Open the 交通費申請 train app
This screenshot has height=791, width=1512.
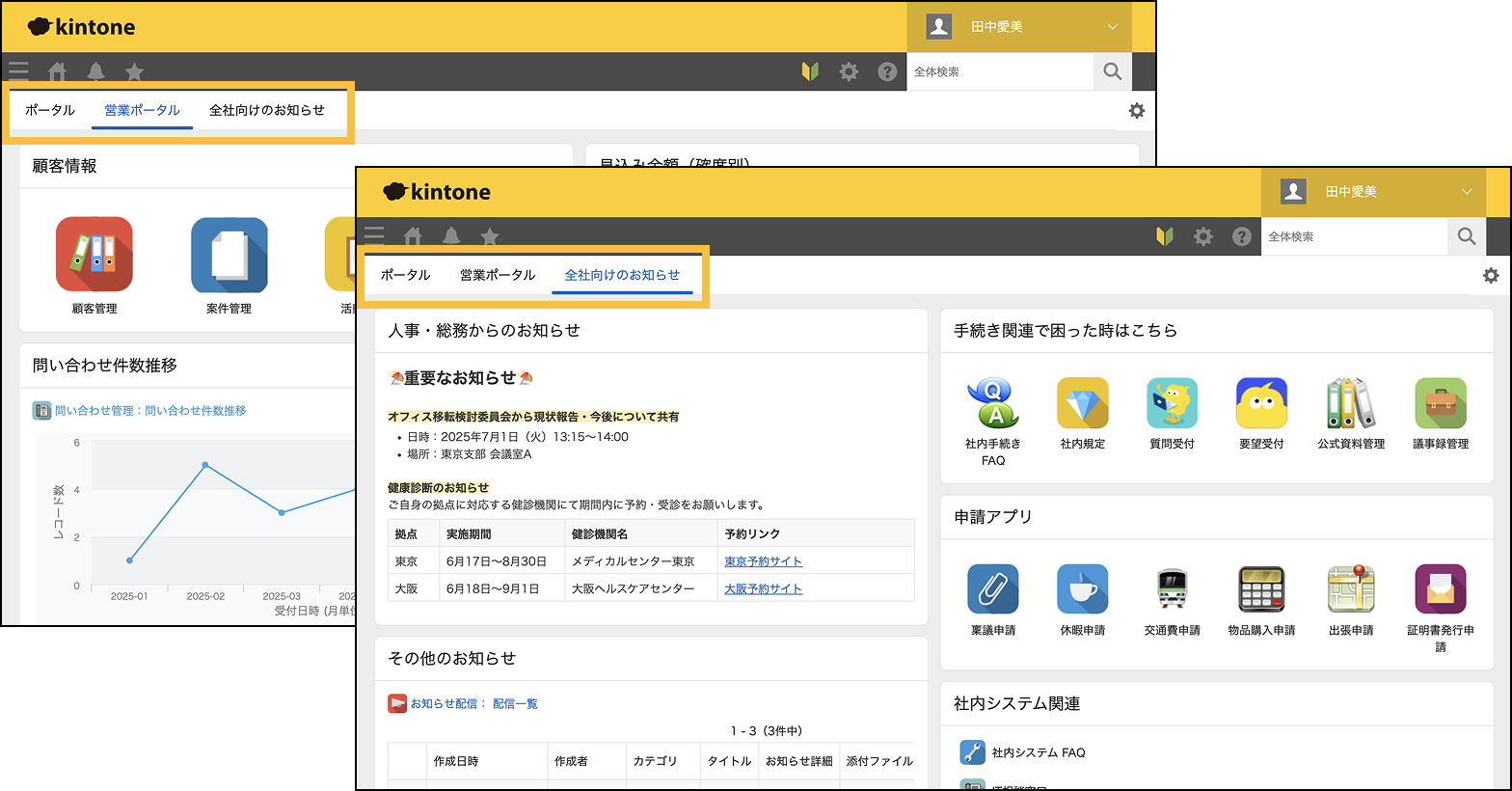point(1172,589)
